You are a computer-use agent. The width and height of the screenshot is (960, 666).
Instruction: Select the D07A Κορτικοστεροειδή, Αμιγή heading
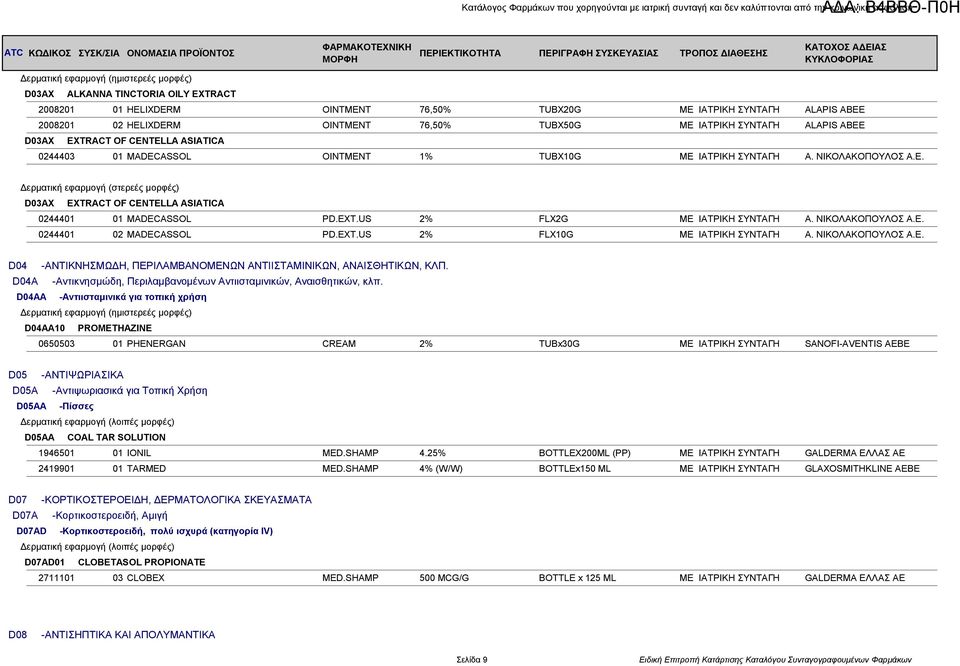click(89, 515)
